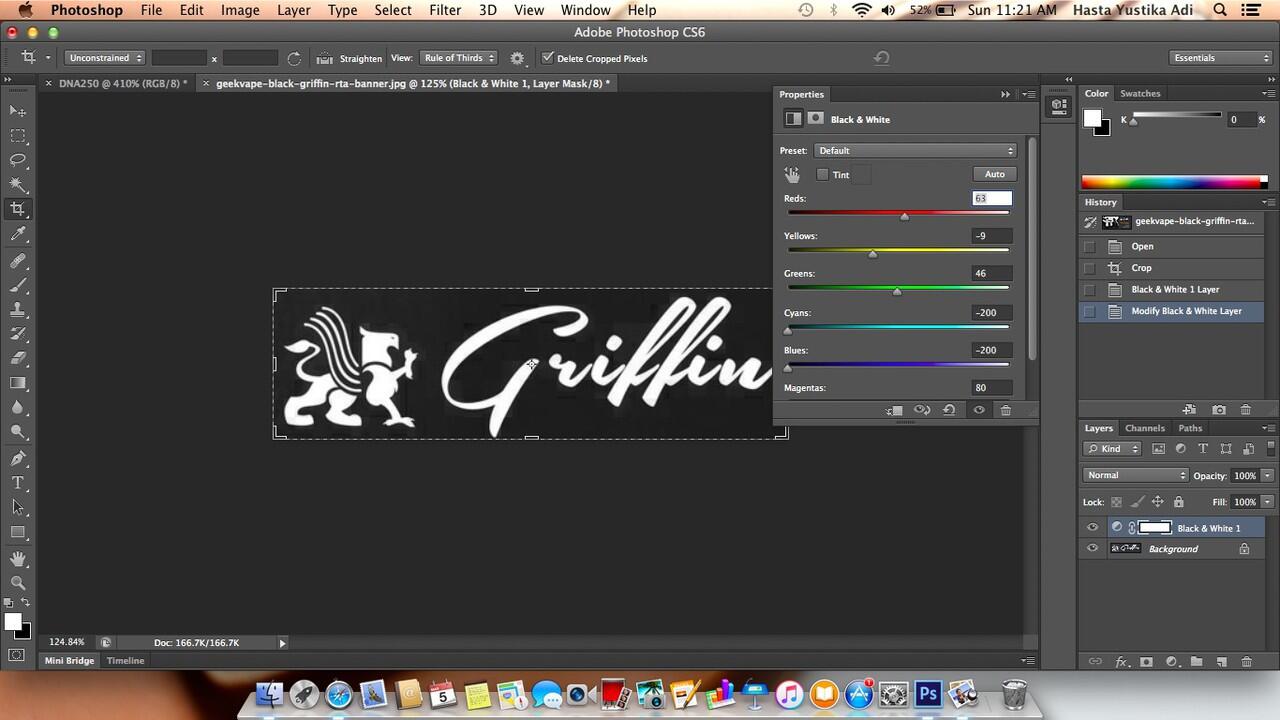The height and width of the screenshot is (720, 1280).
Task: Delete adjustment layer via Properties trash icon
Action: 1006,410
